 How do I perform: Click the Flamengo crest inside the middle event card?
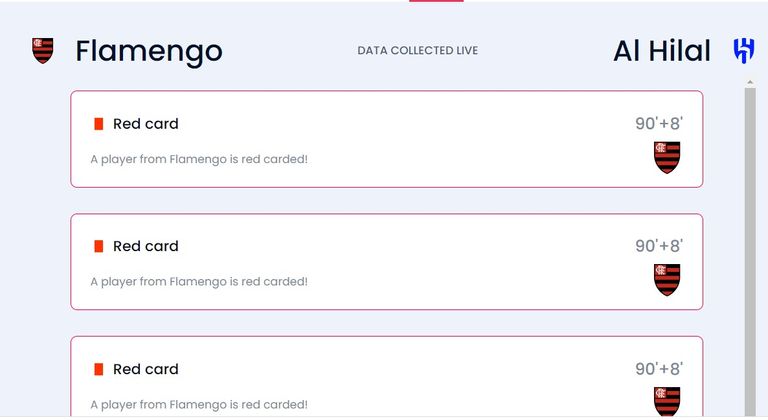click(667, 279)
